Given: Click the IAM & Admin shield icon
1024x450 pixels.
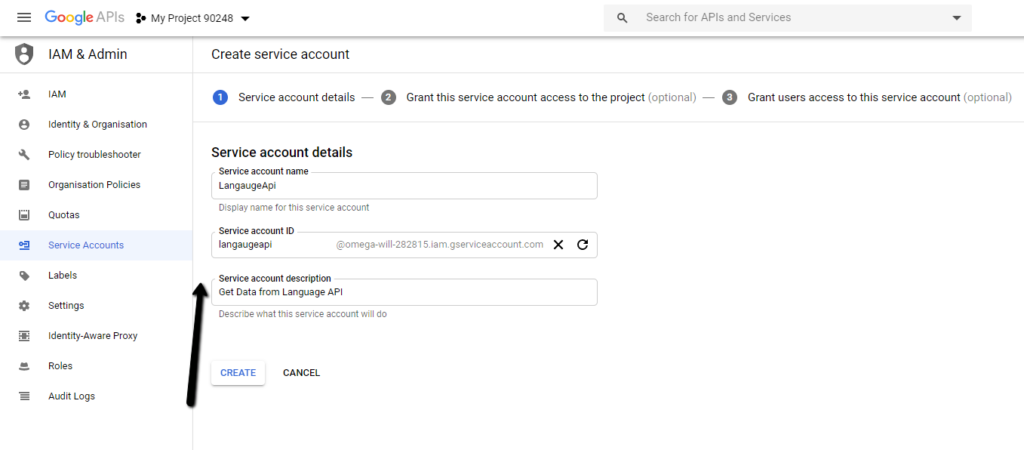Looking at the screenshot, I should pyautogui.click(x=24, y=54).
